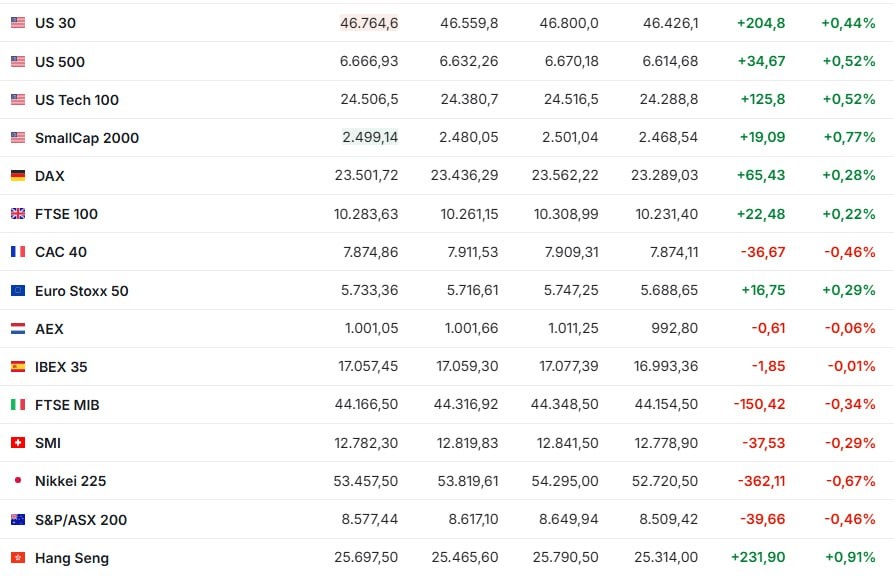Open the Nikkei 225 index link
The height and width of the screenshot is (576, 894).
point(70,481)
